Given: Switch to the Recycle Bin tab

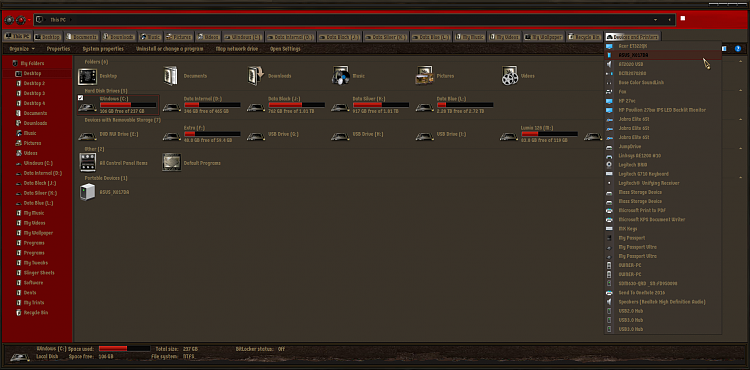Looking at the screenshot, I should tap(584, 37).
